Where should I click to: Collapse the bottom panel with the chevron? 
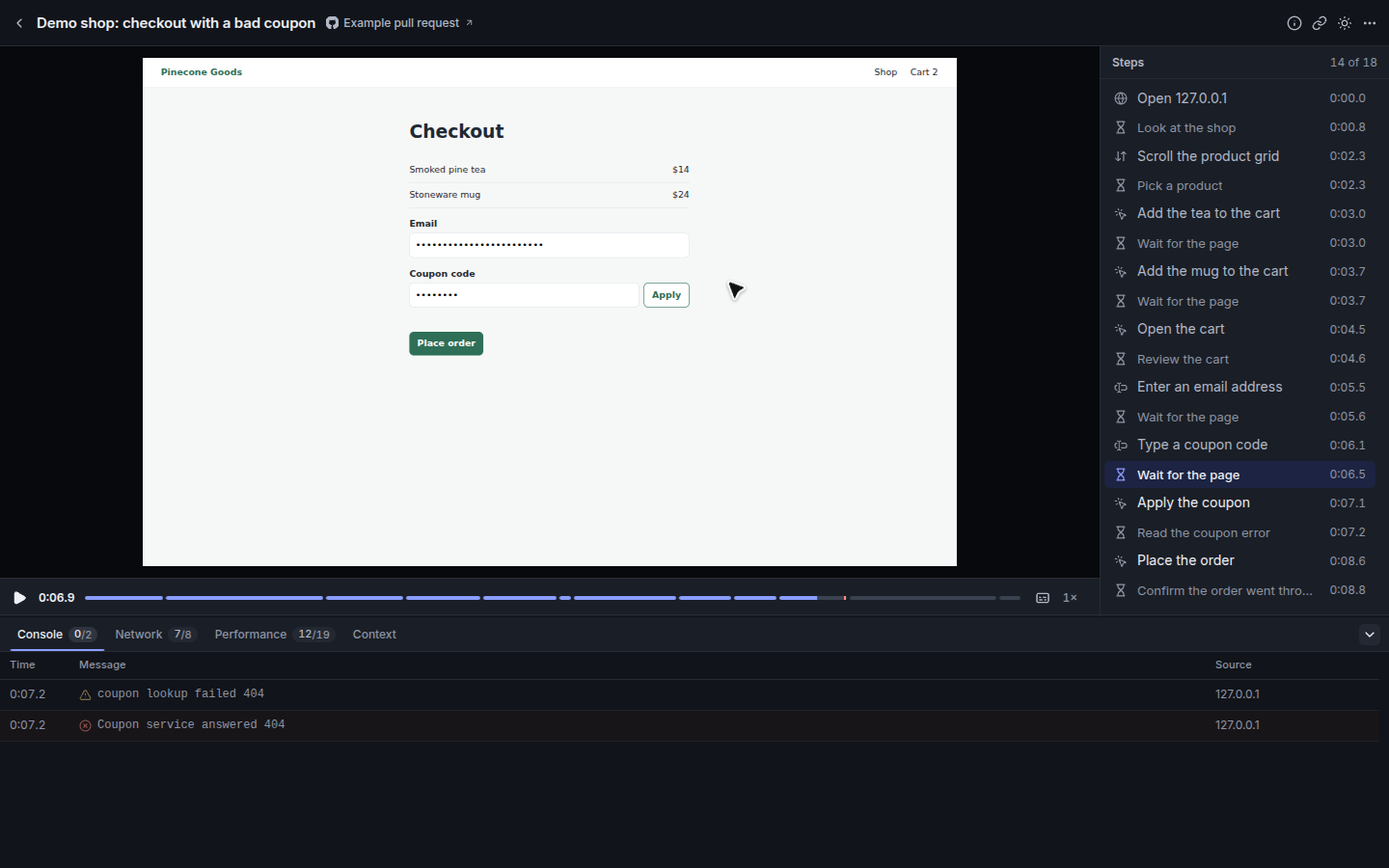1370,635
